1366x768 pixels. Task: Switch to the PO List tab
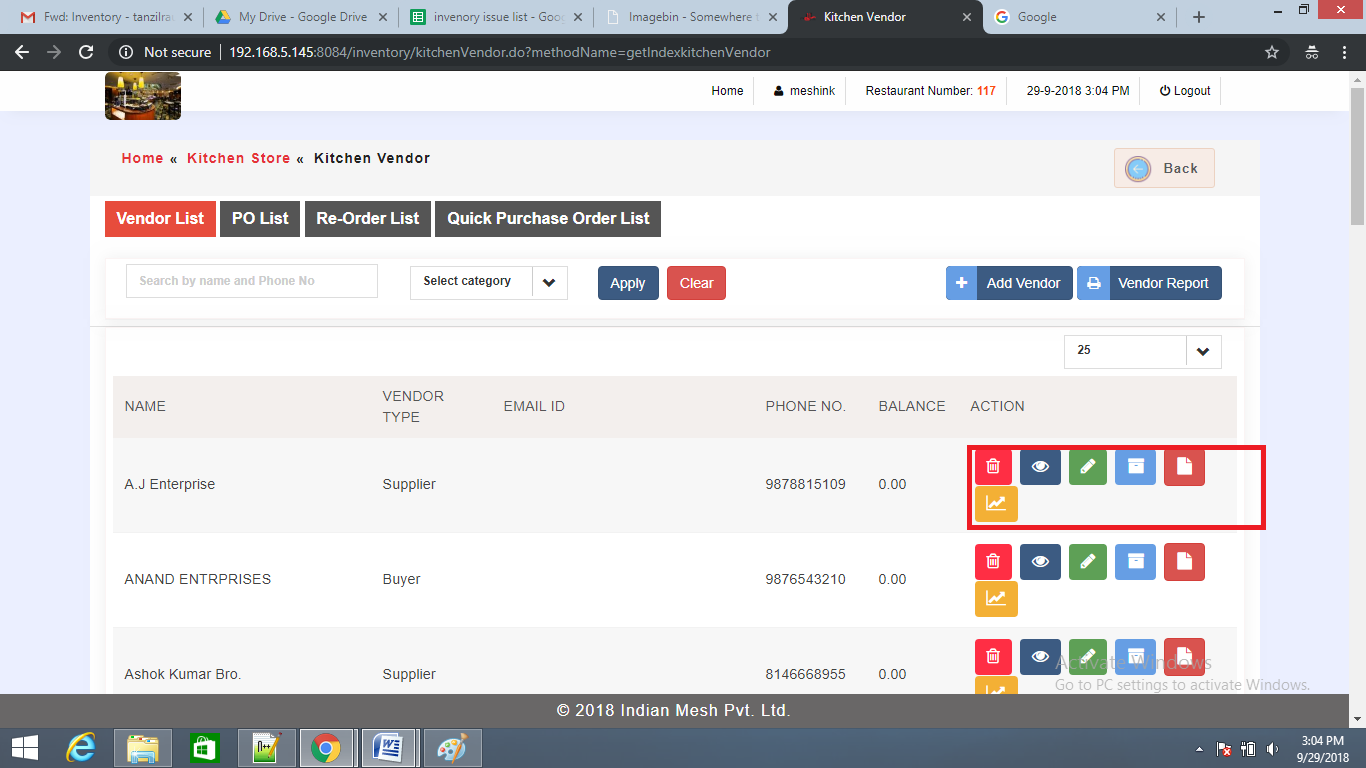[260, 218]
